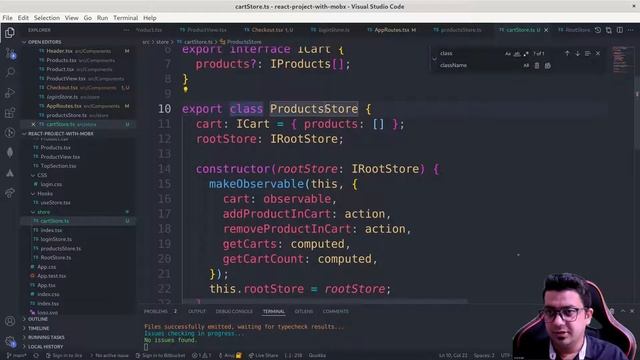Open the File menu

(7, 18)
